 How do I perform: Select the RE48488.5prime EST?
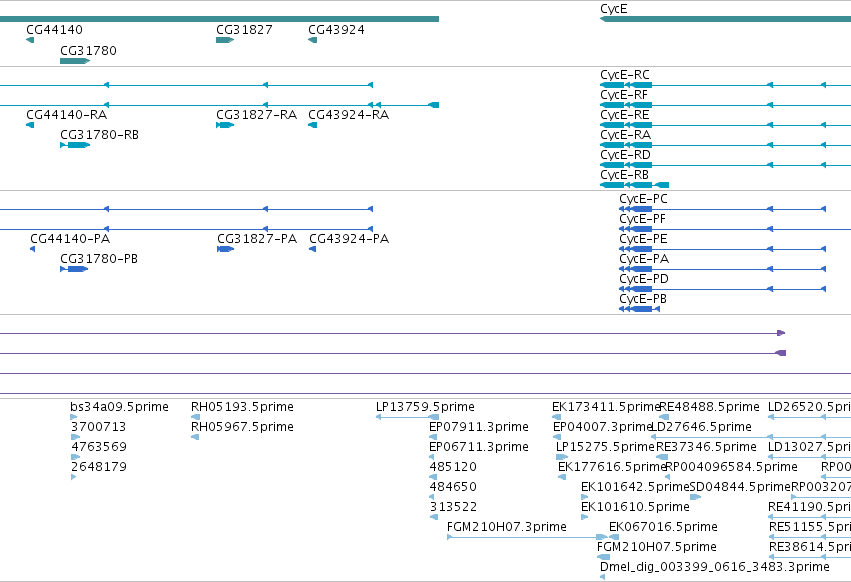(664, 417)
